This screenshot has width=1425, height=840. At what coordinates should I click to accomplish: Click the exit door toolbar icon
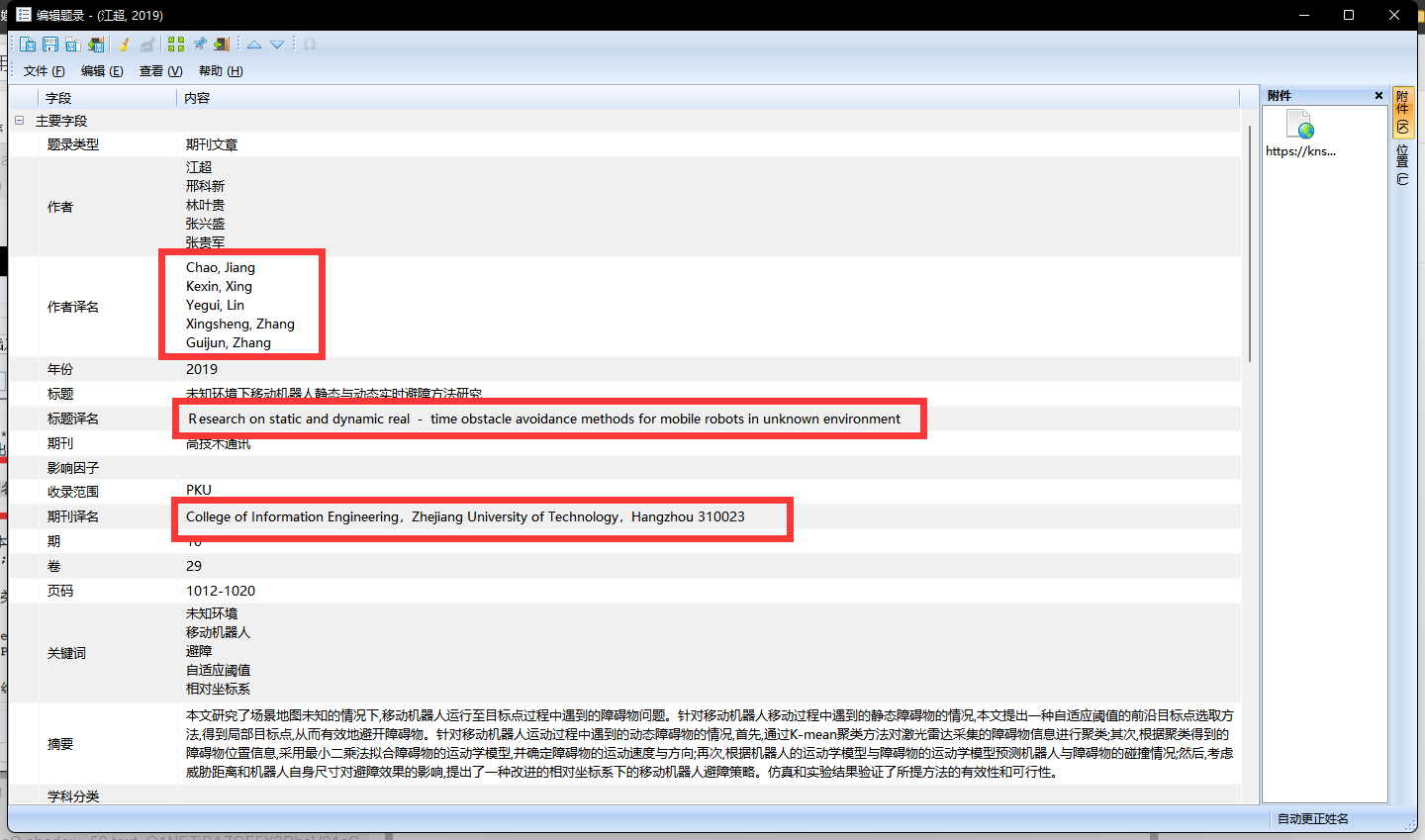220,44
